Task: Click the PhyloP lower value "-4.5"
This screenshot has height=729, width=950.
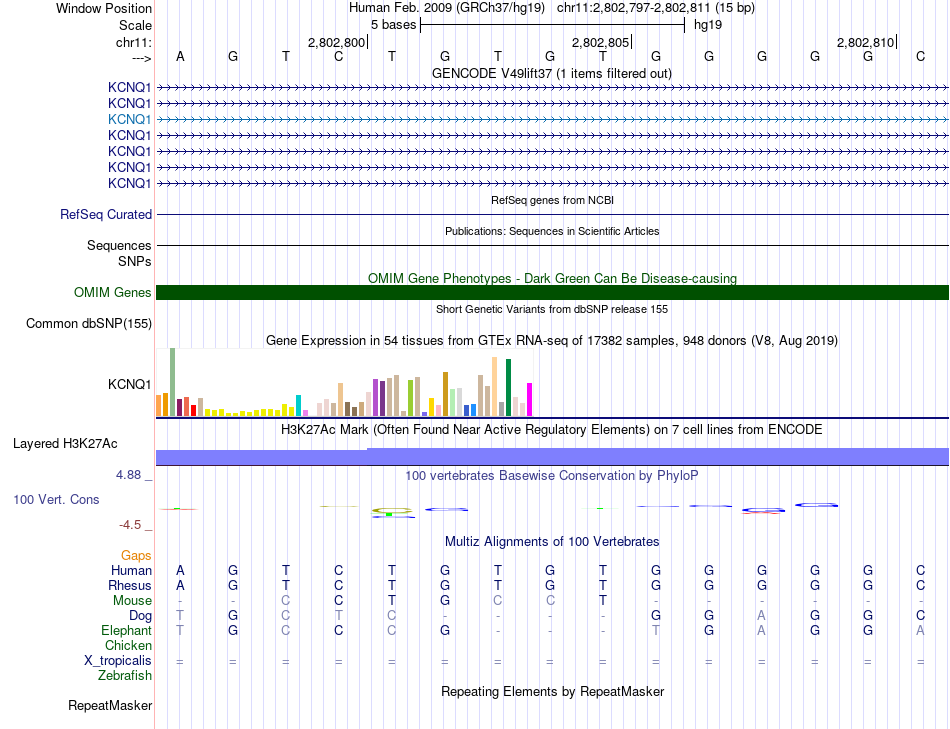Action: click(130, 525)
